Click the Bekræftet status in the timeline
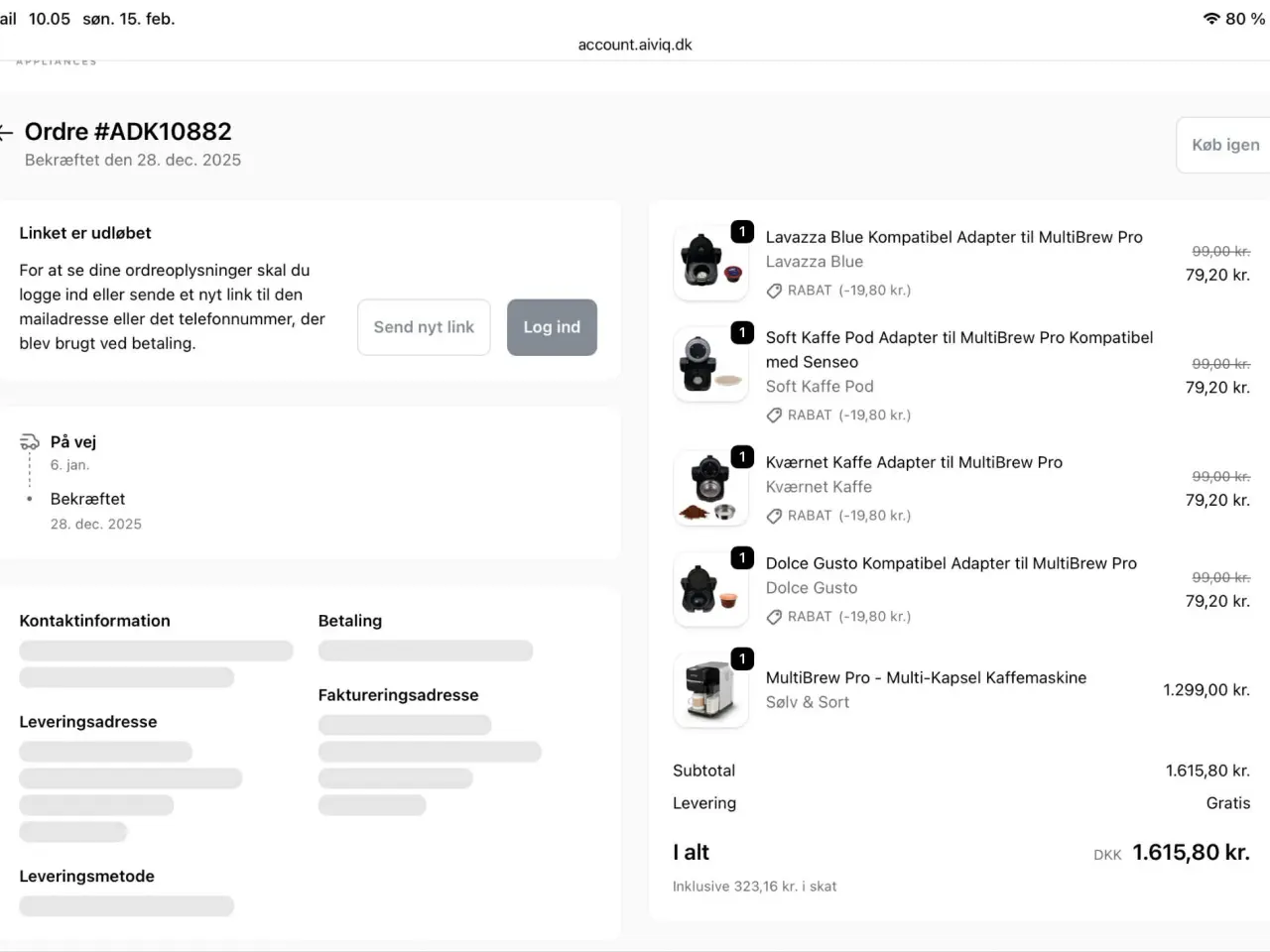Viewport: 1270px width, 952px height. [87, 499]
